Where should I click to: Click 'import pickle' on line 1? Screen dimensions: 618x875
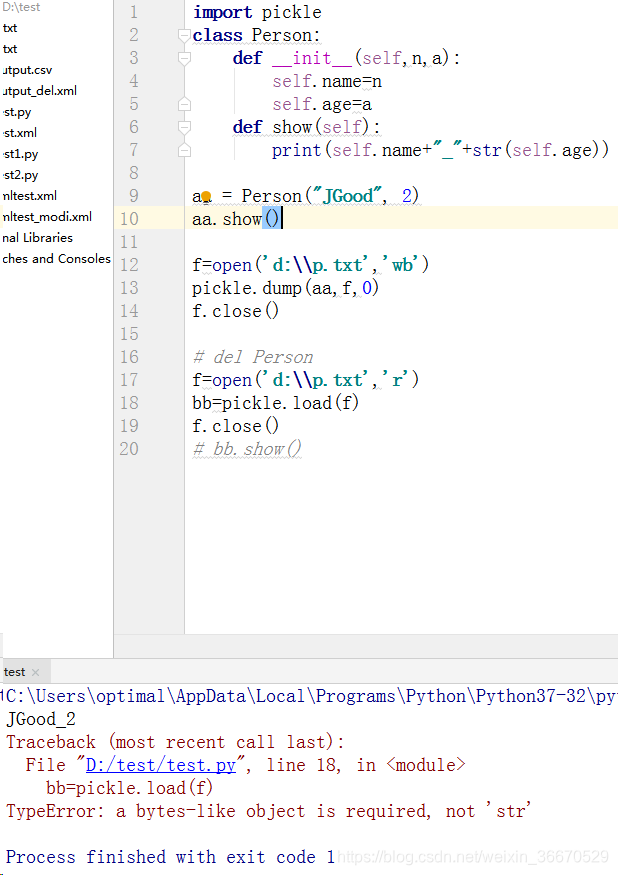(257, 12)
